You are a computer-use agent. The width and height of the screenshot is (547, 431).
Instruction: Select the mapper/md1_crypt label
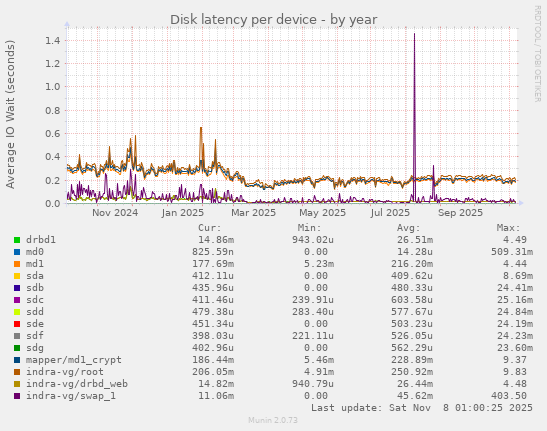(74, 360)
